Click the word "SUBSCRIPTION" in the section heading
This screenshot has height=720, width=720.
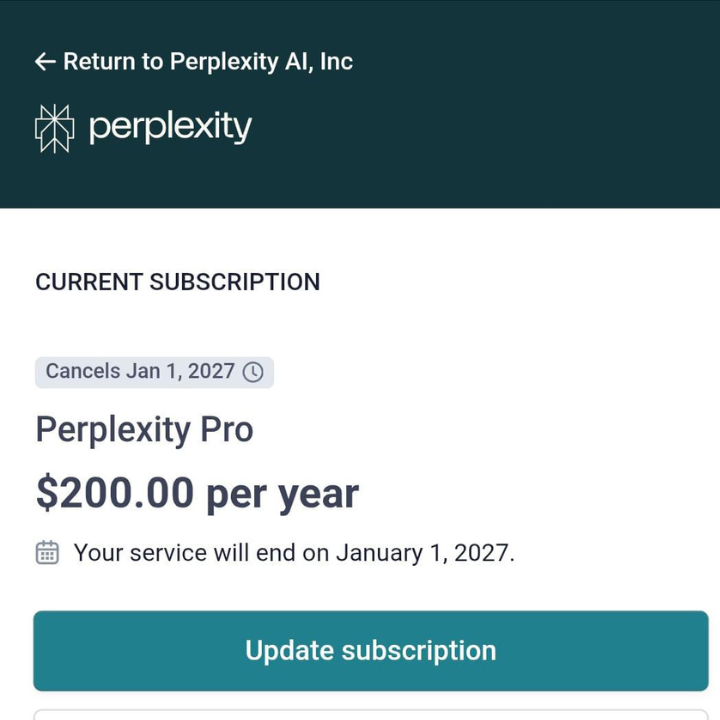235,282
